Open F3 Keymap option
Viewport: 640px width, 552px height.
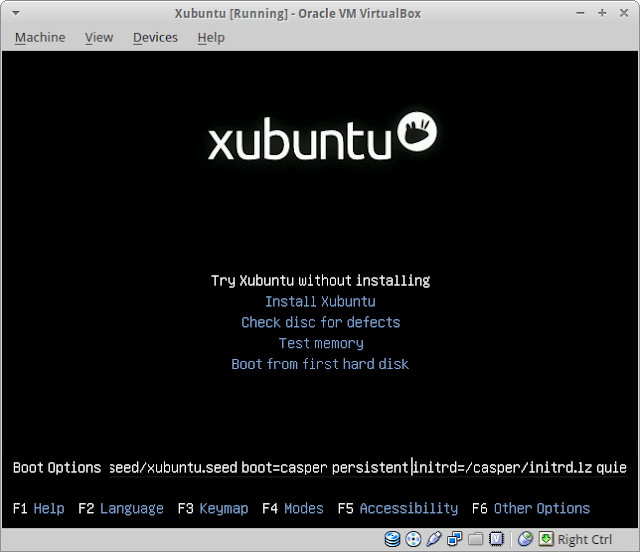tap(213, 508)
